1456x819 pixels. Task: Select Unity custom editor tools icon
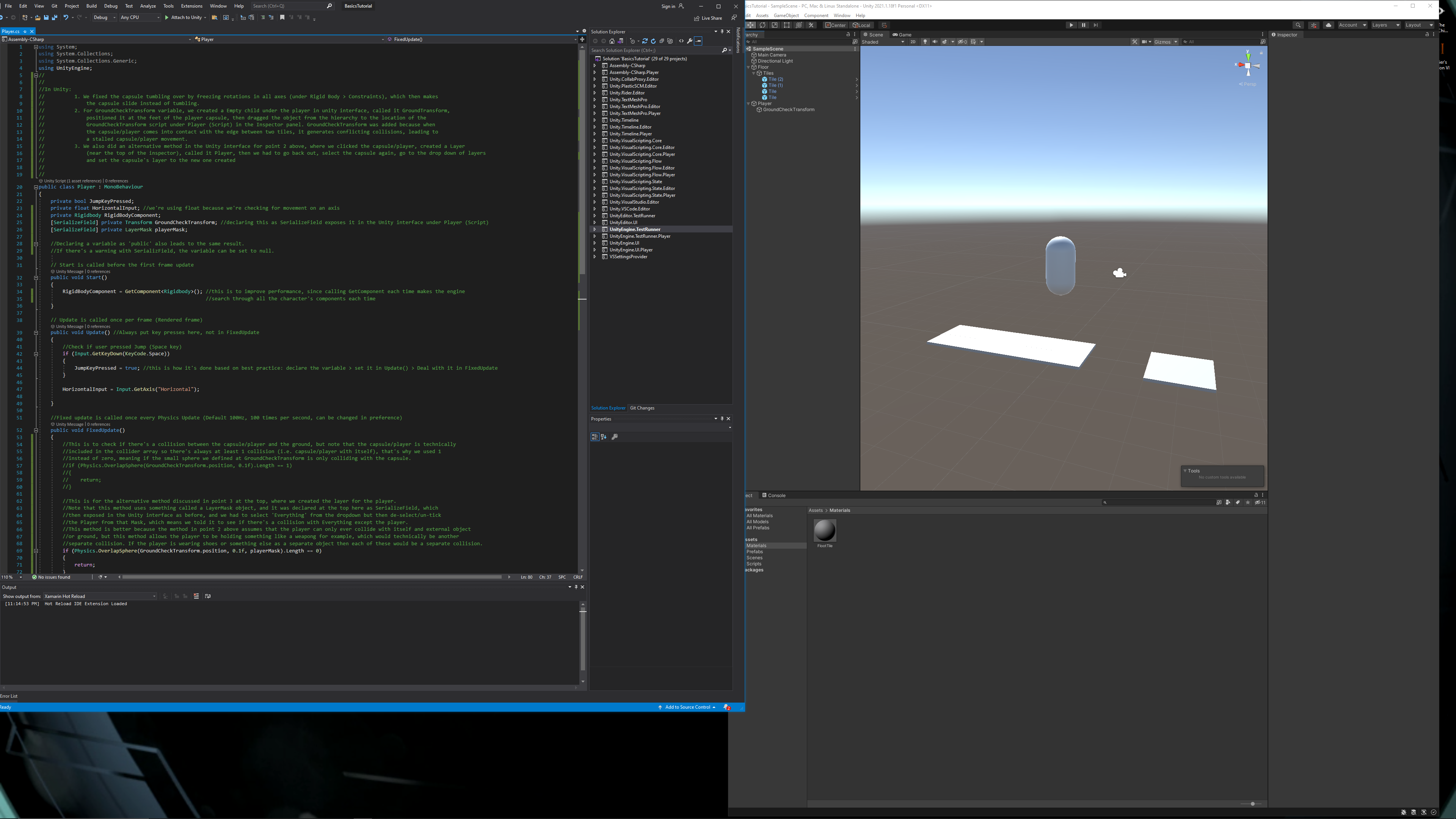tap(811, 25)
